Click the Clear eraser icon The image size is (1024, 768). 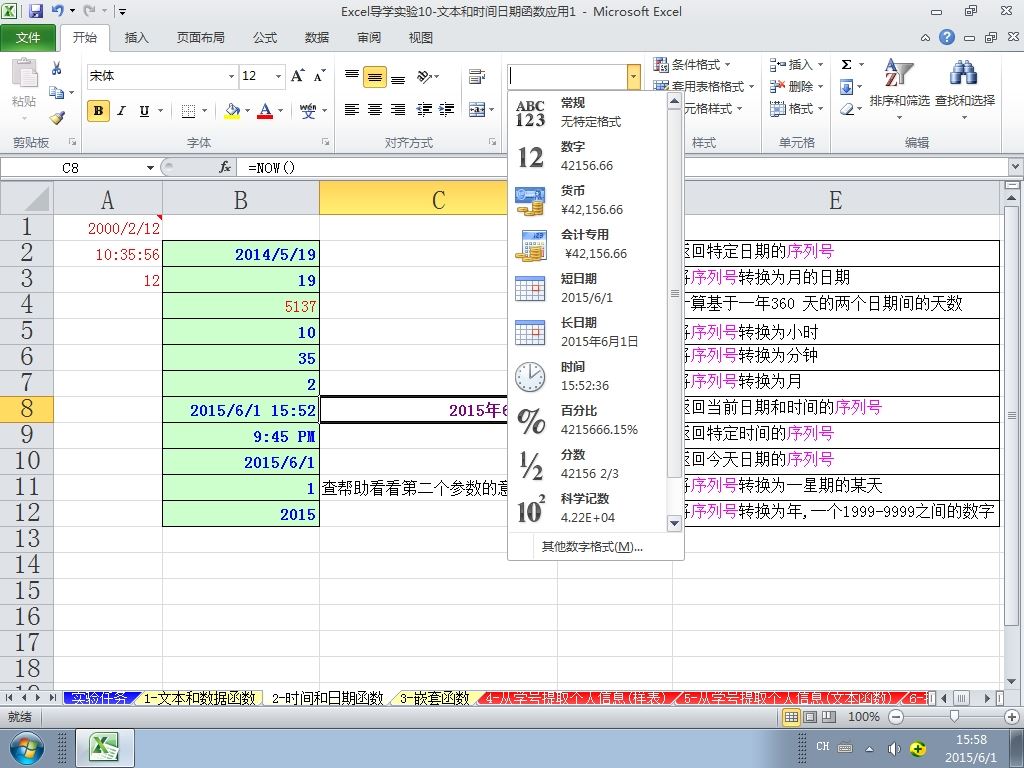(x=846, y=108)
